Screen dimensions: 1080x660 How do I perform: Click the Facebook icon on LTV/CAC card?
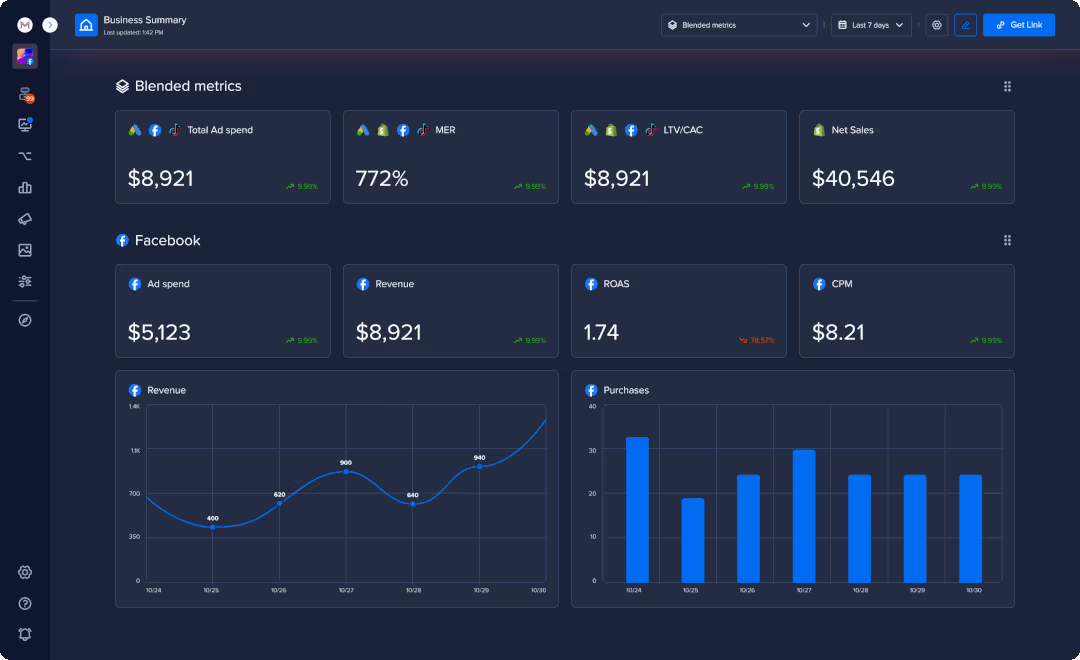point(631,130)
